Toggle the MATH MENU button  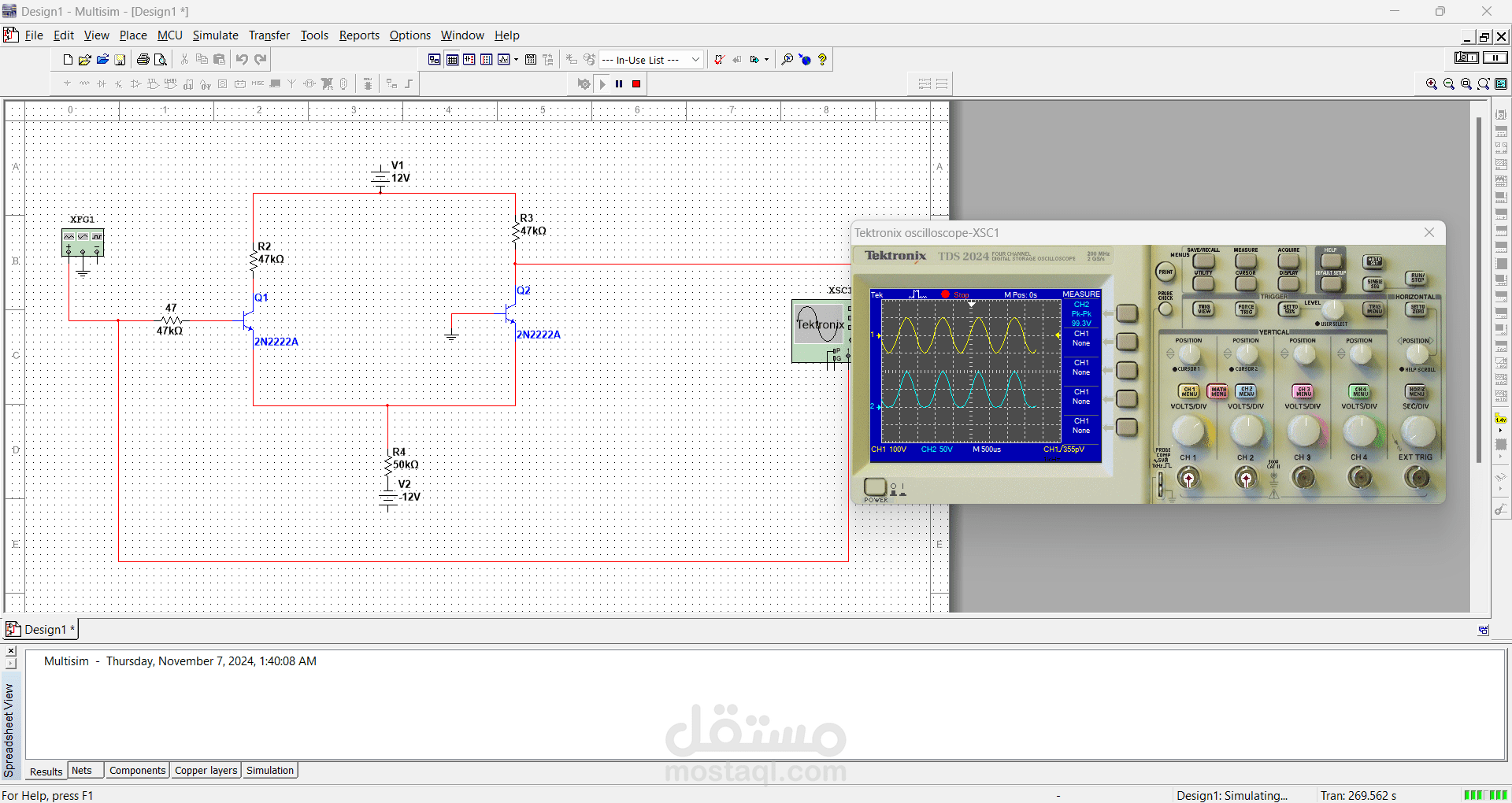click(x=1218, y=391)
